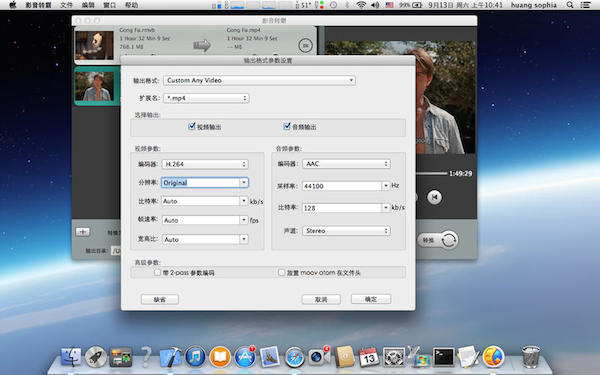Click the 确定 confirm button
Viewport: 600px width, 375px height.
point(371,299)
